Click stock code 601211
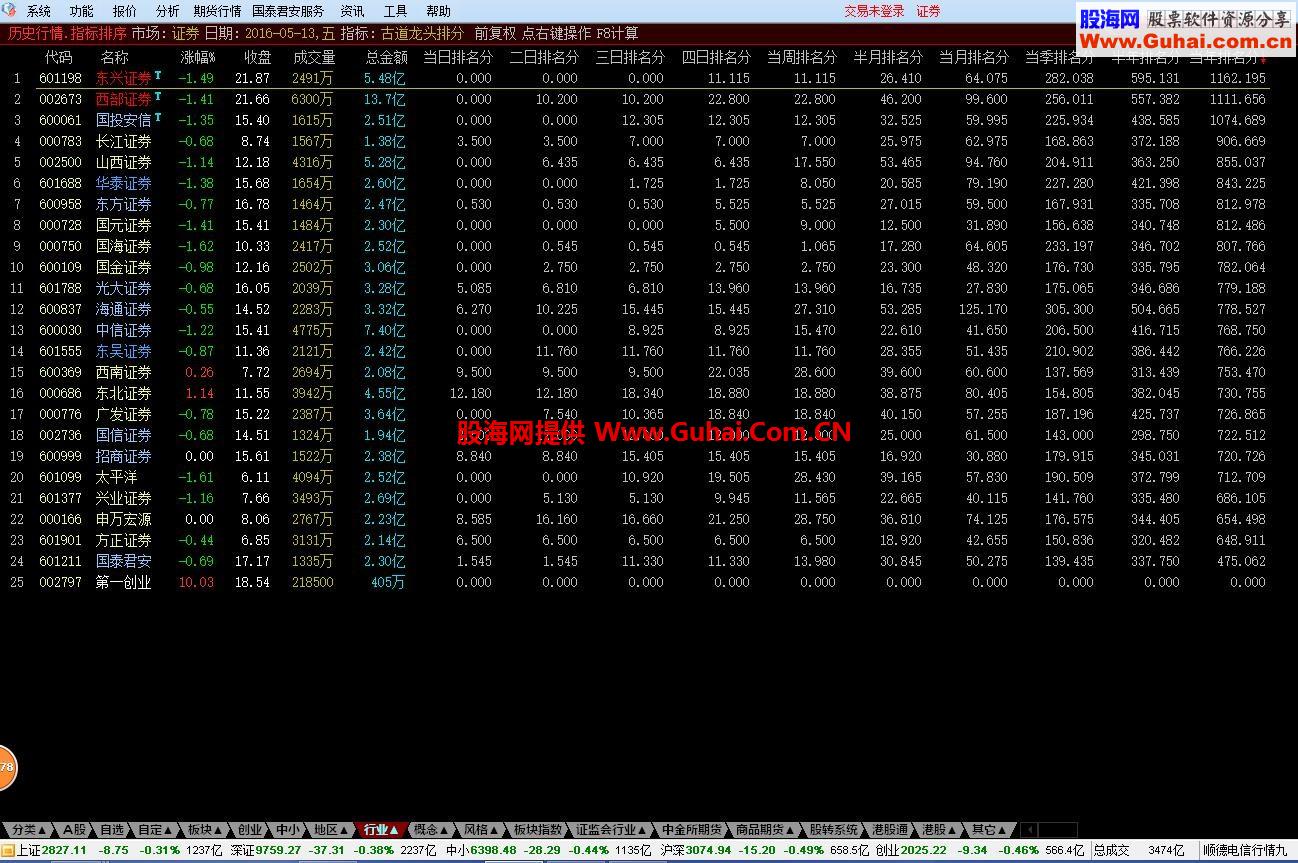The width and height of the screenshot is (1298, 863). 60,561
